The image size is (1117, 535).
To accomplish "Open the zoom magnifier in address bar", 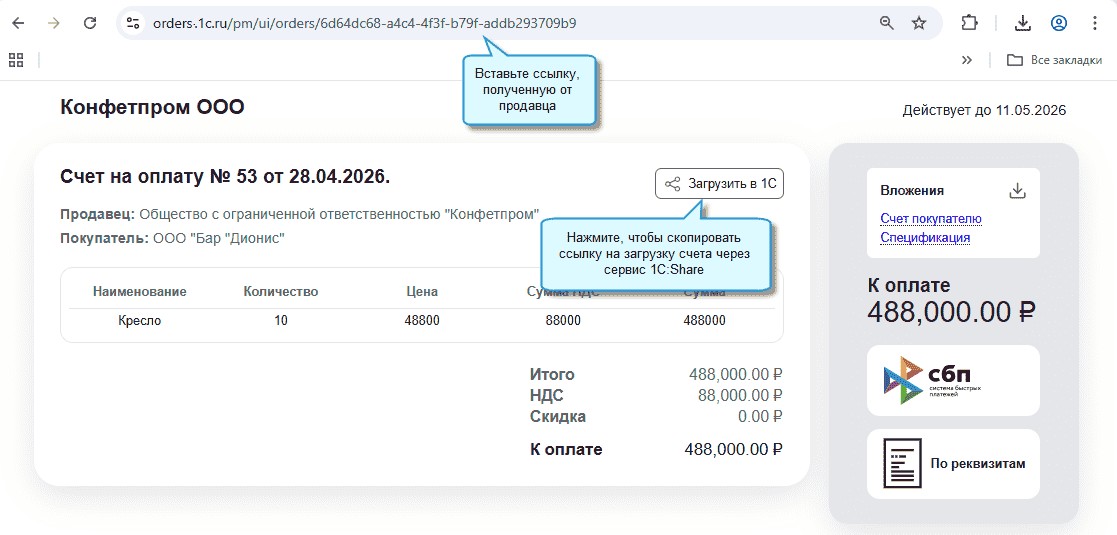I will (886, 23).
